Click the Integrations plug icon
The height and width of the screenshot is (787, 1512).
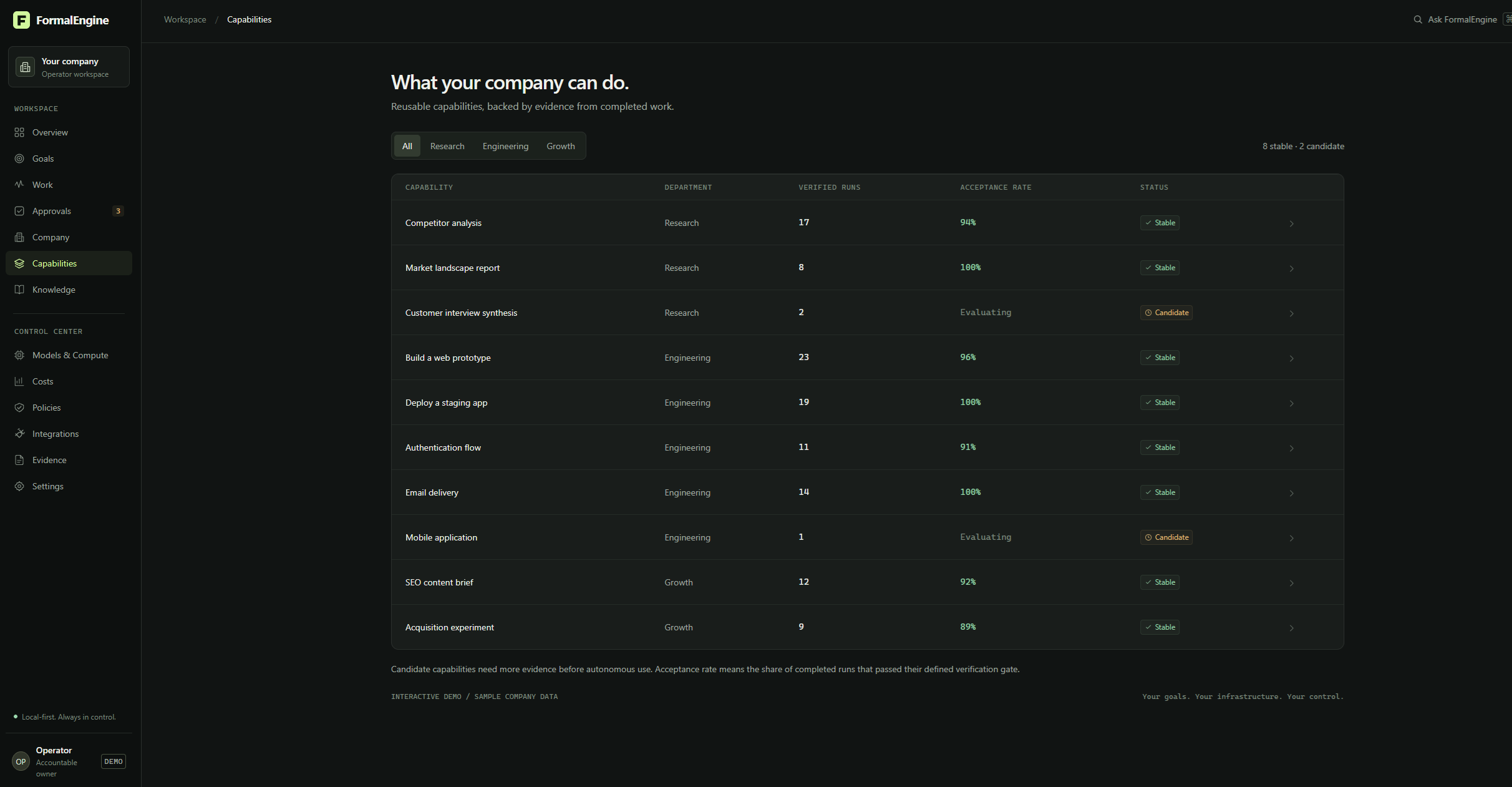click(19, 434)
